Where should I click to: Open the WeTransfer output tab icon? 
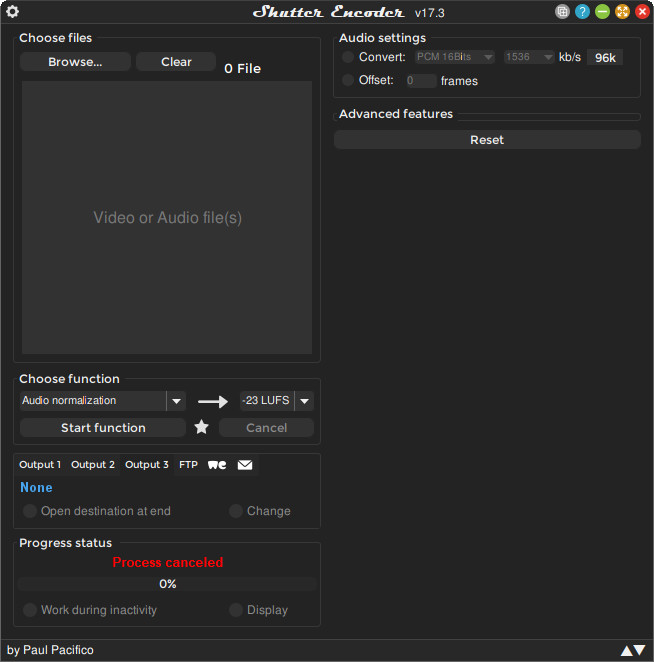click(216, 465)
